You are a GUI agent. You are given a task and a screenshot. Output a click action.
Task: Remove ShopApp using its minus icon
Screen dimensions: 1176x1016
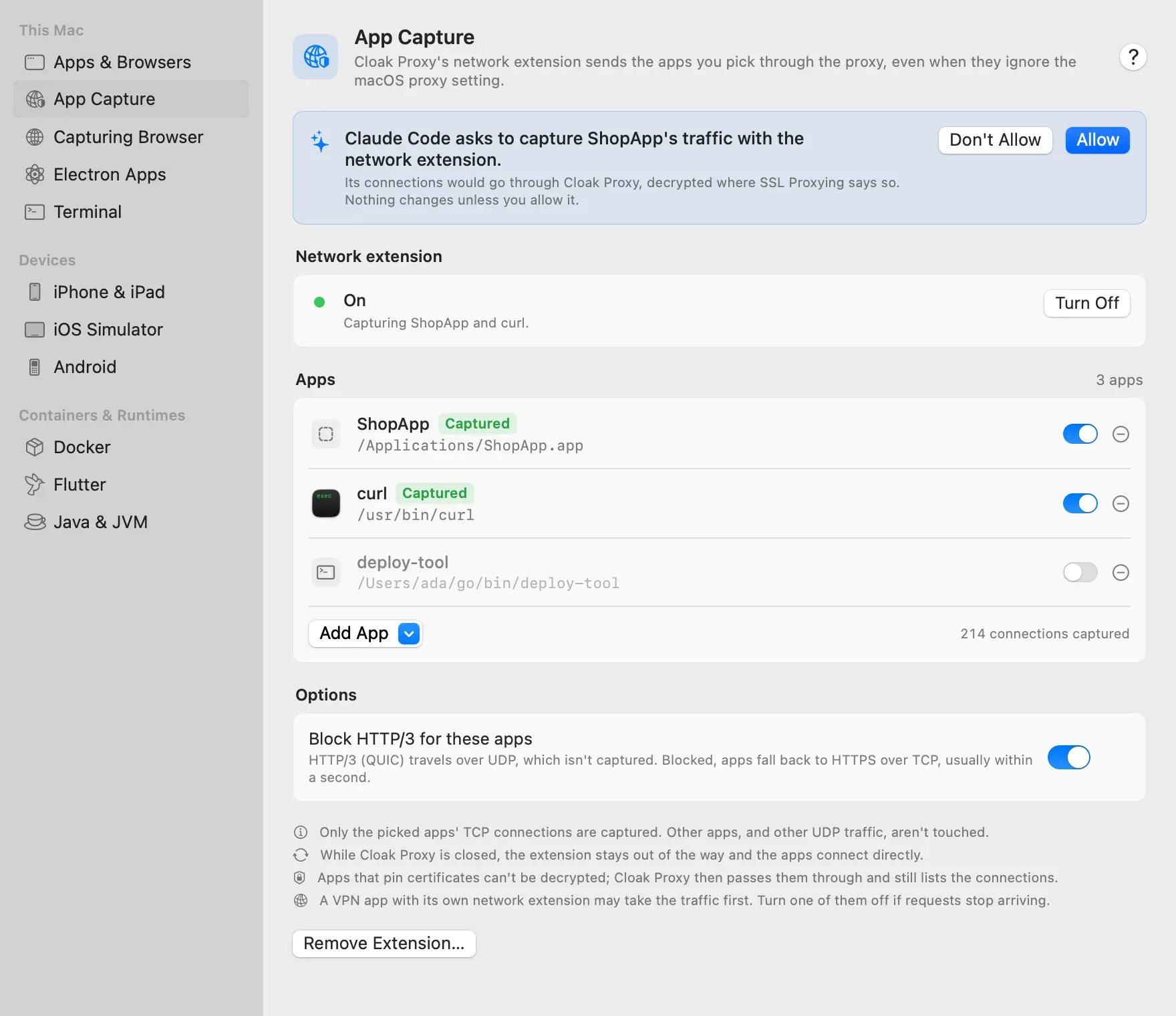1121,434
